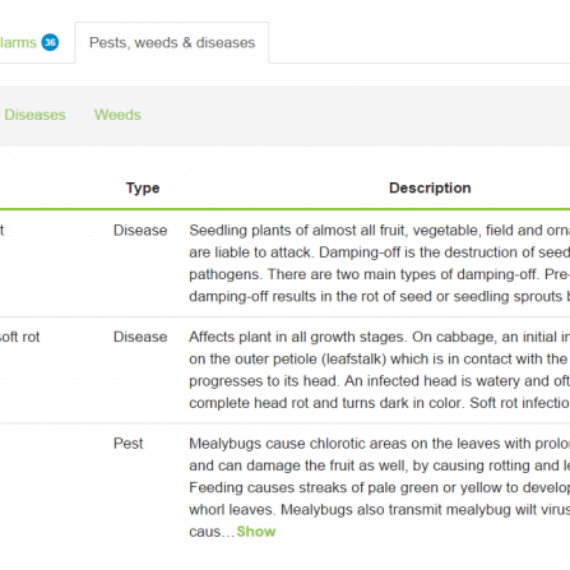This screenshot has height=570, width=570.
Task: Click blank tab strip right of Pests tab
Action: [x=420, y=43]
